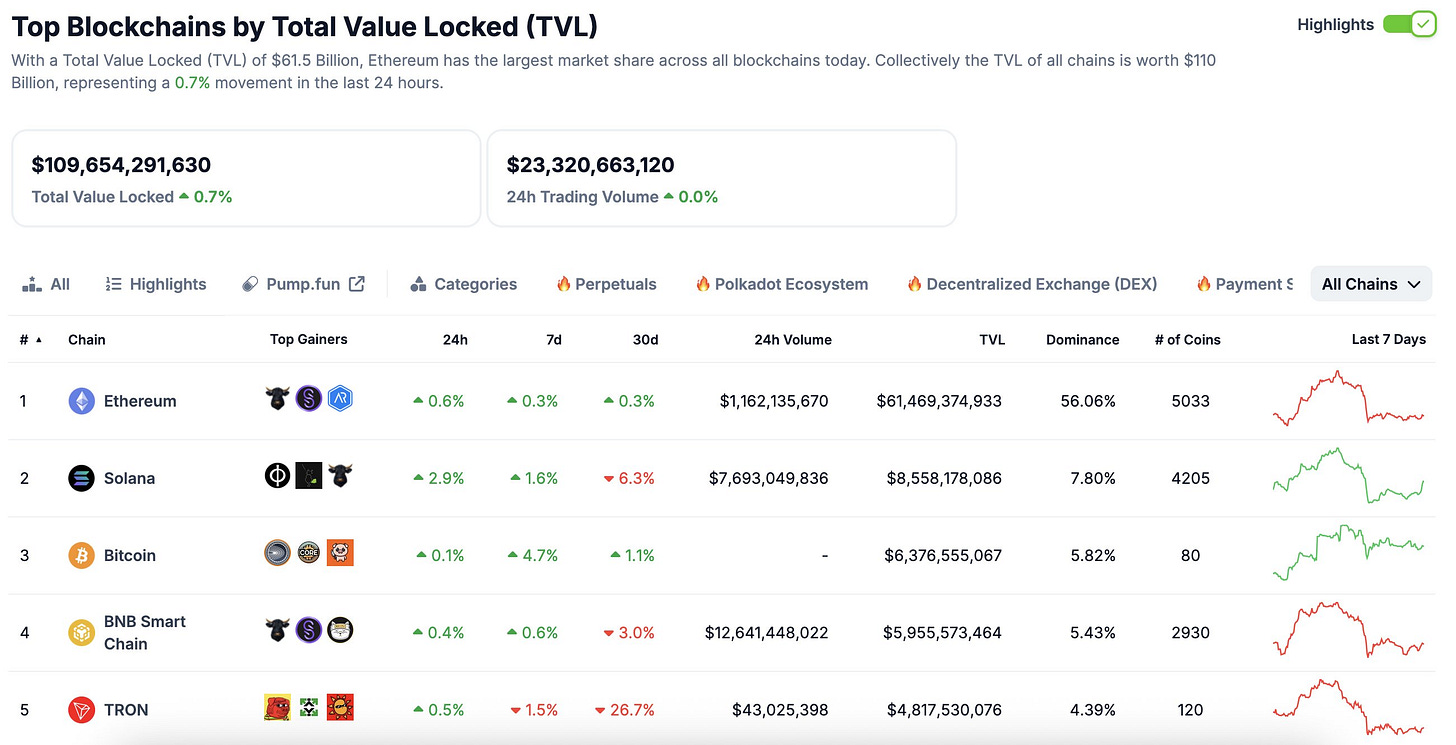Click the $109,654,291,630 Total Value Locked figure
The image size is (1456, 745).
click(x=121, y=165)
